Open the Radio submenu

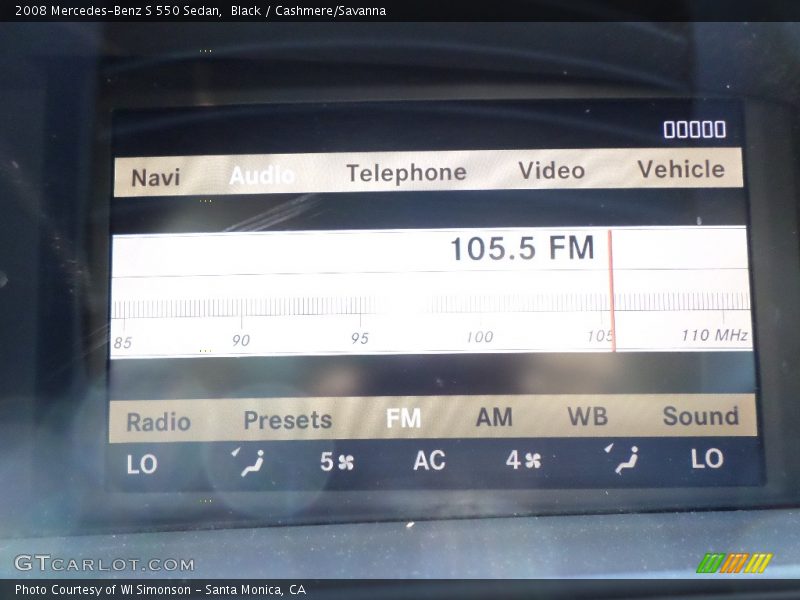point(158,422)
